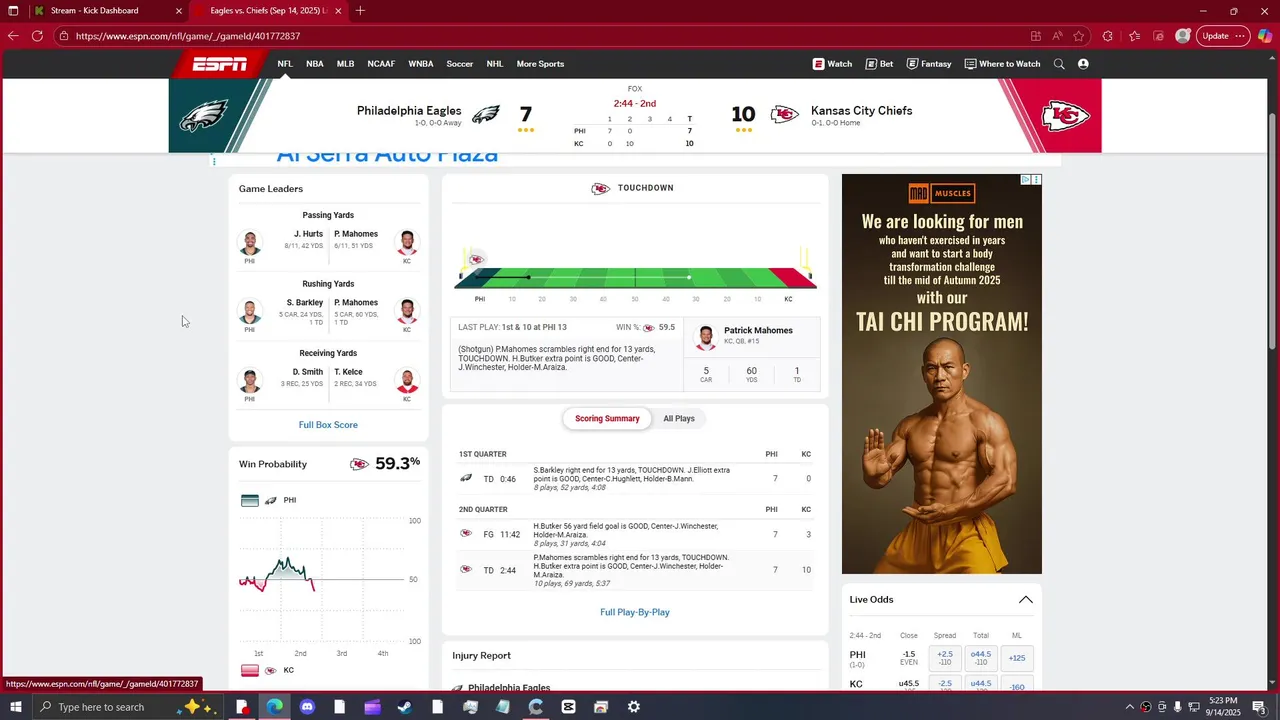
Task: Select the PHI total o44.5 odds box
Action: [981, 658]
